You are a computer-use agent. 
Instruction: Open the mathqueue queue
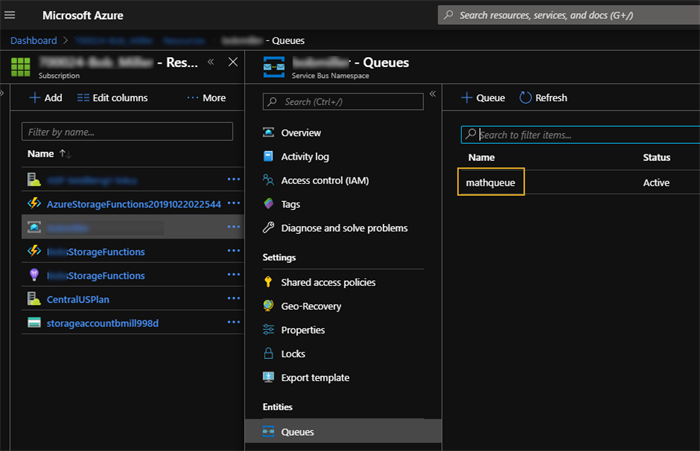click(x=491, y=183)
